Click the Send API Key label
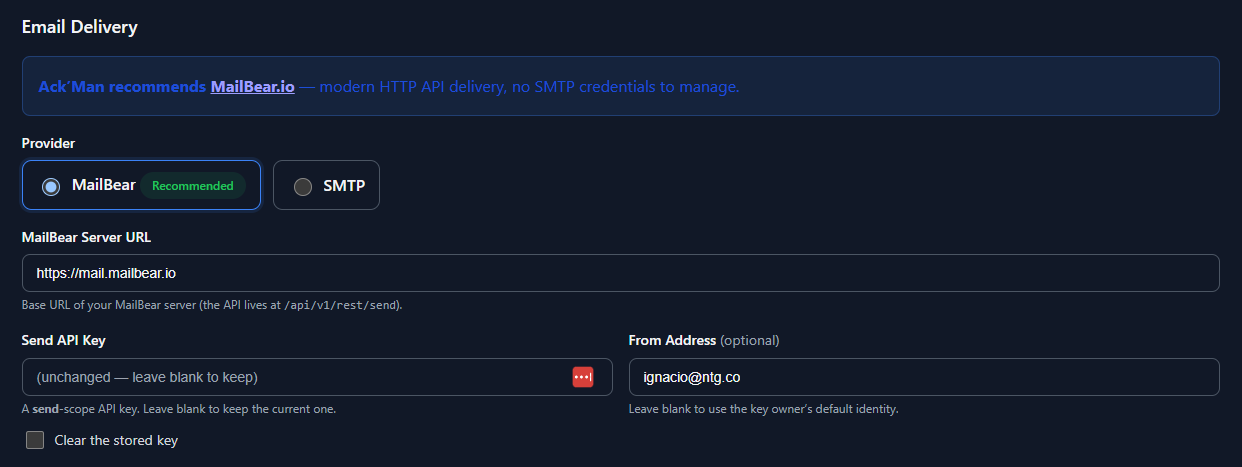 coord(64,340)
